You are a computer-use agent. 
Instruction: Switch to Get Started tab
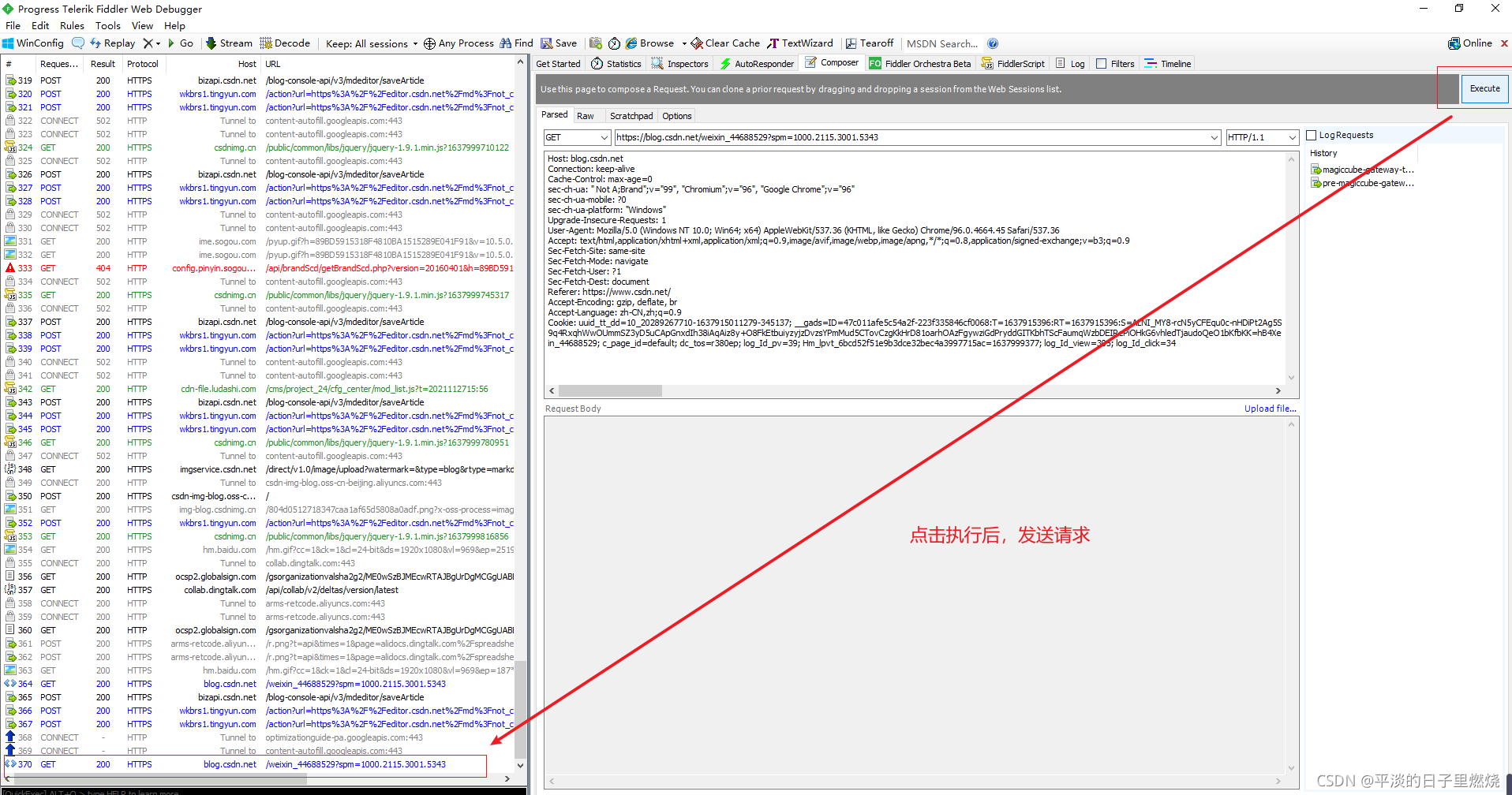click(558, 64)
